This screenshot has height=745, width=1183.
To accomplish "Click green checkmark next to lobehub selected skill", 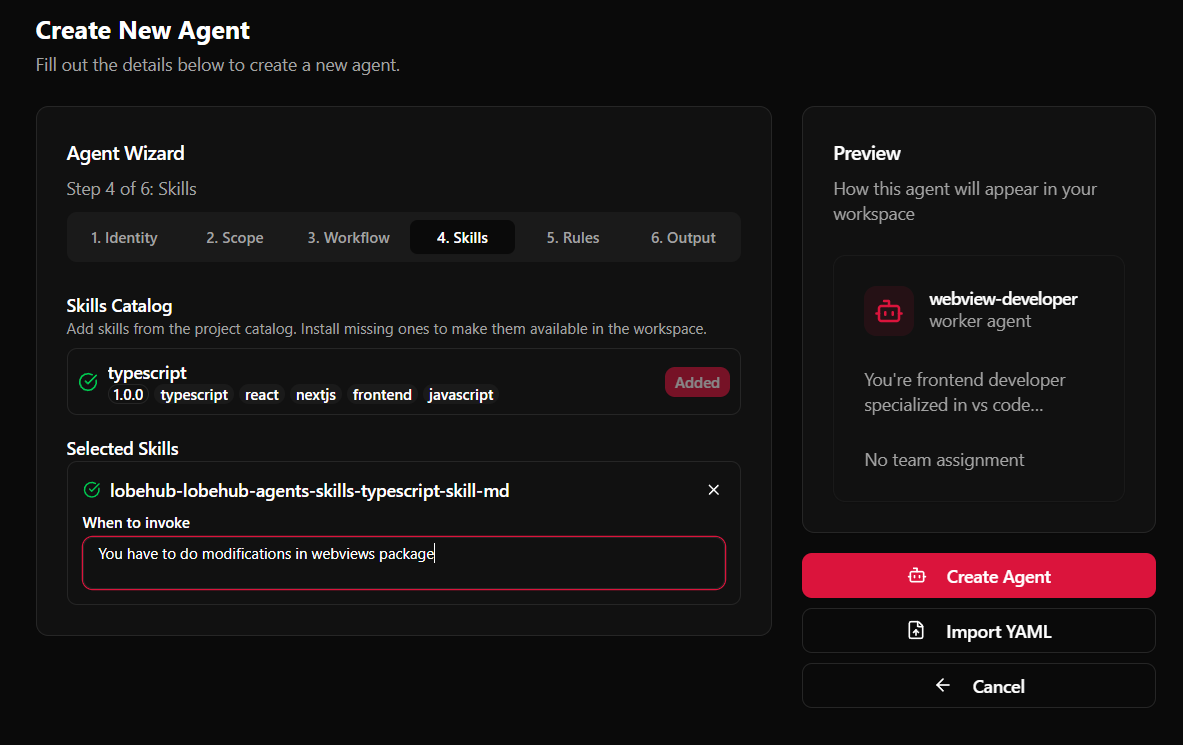I will point(92,490).
